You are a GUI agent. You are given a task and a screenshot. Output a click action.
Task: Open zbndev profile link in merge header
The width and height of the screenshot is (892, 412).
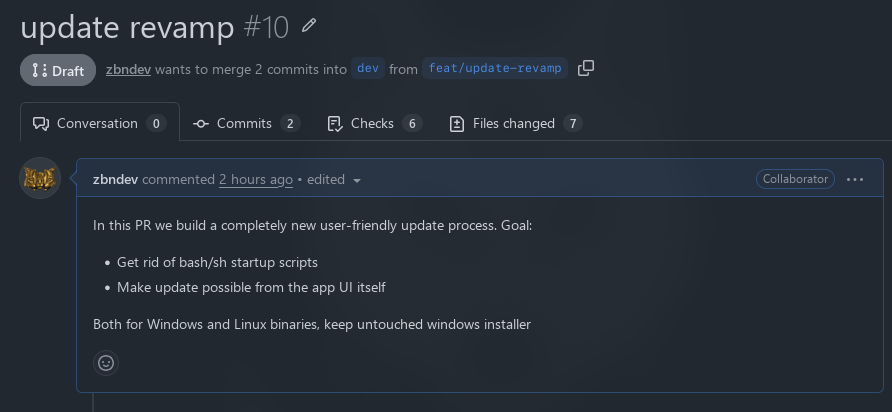click(128, 69)
